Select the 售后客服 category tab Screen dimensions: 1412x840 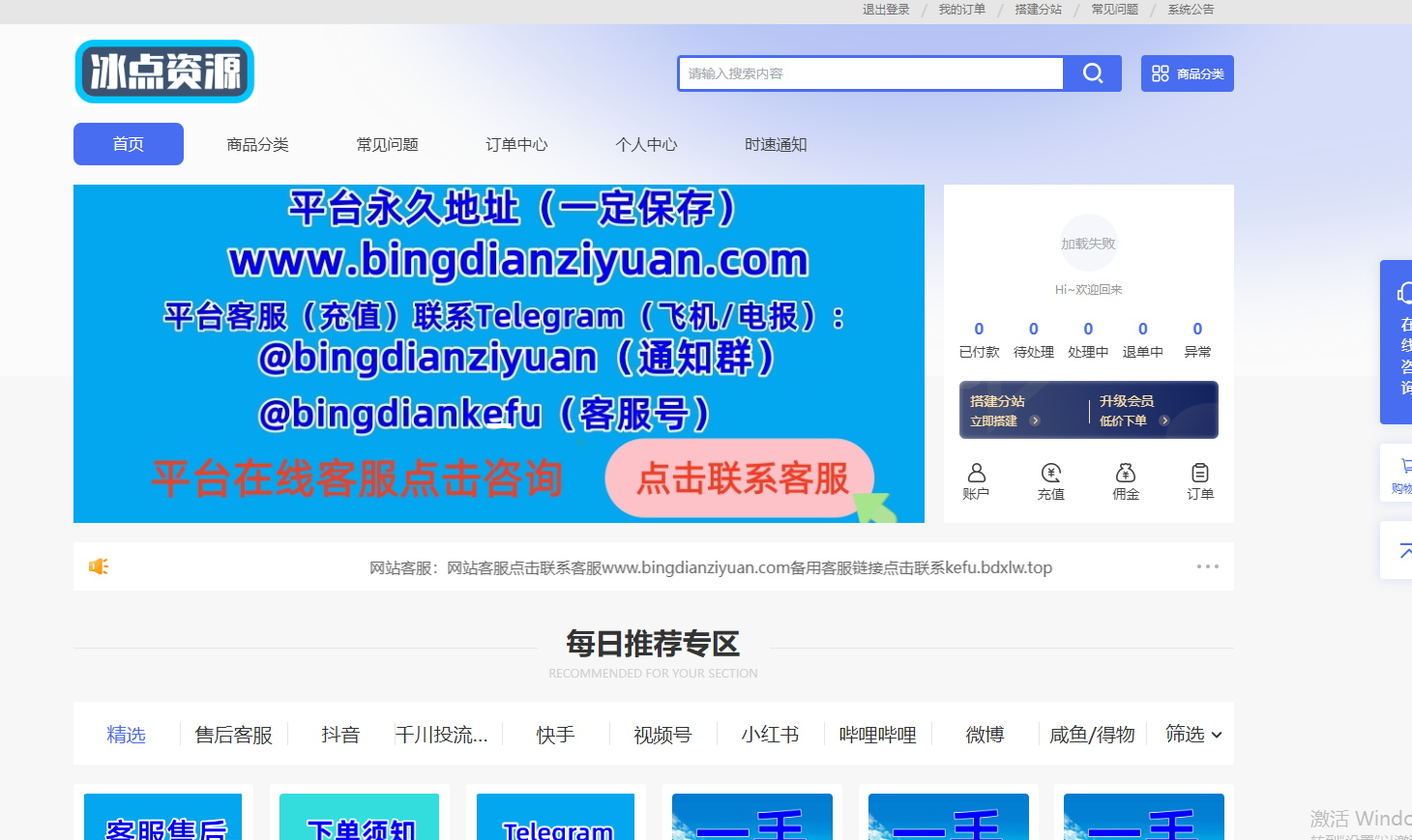coord(234,735)
